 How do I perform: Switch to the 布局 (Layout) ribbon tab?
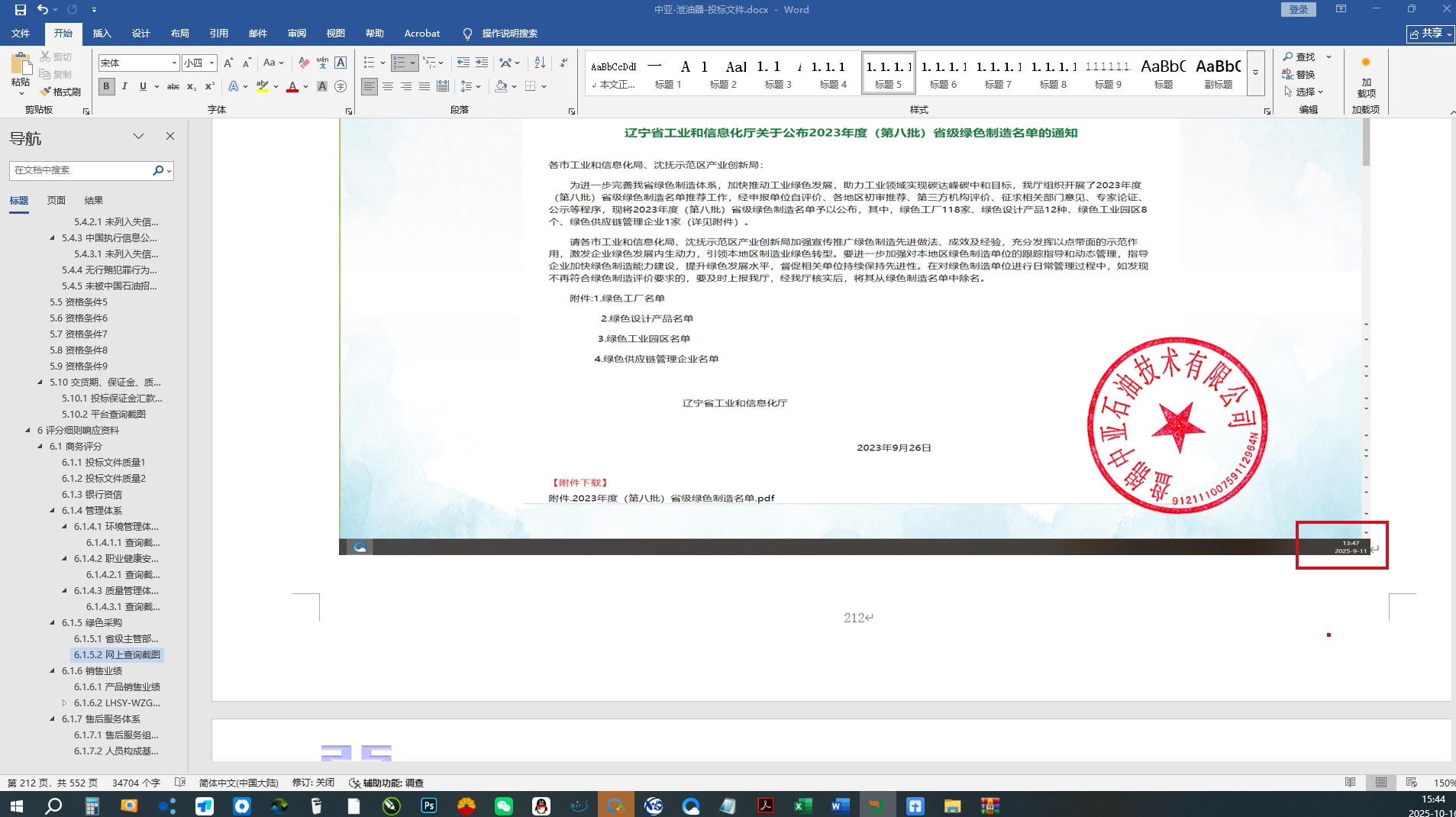179,34
